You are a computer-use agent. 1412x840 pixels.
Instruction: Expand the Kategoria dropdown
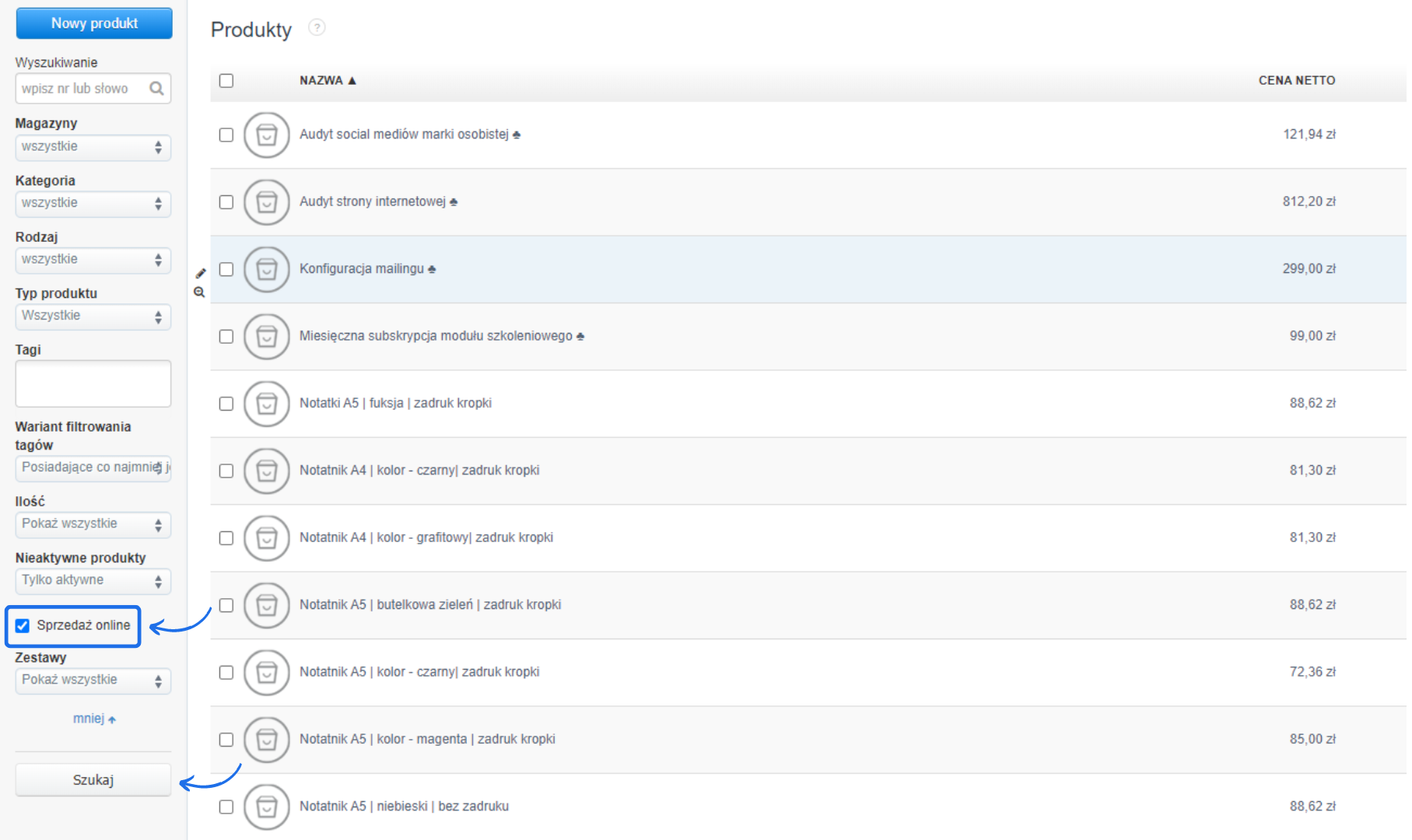point(93,204)
